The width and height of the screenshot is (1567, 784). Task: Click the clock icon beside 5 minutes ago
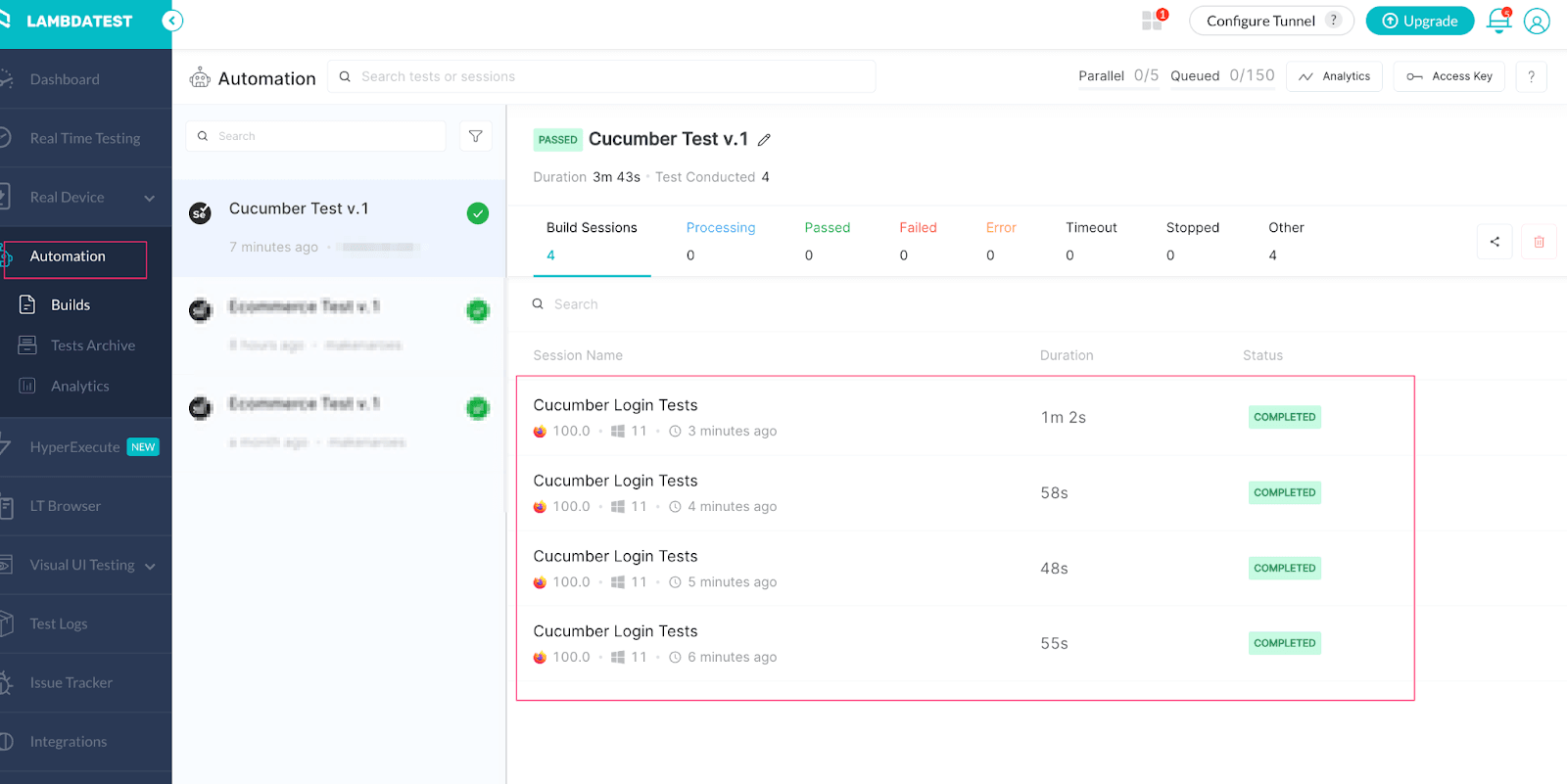click(x=675, y=582)
